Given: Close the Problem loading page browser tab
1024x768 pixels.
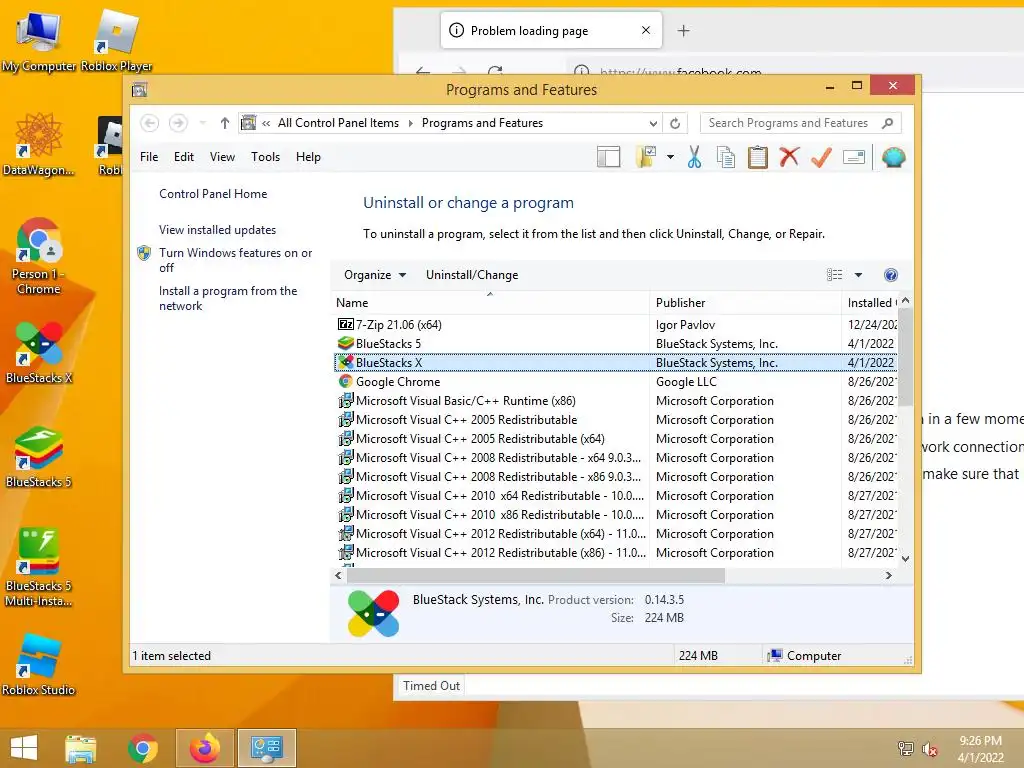Looking at the screenshot, I should point(645,30).
